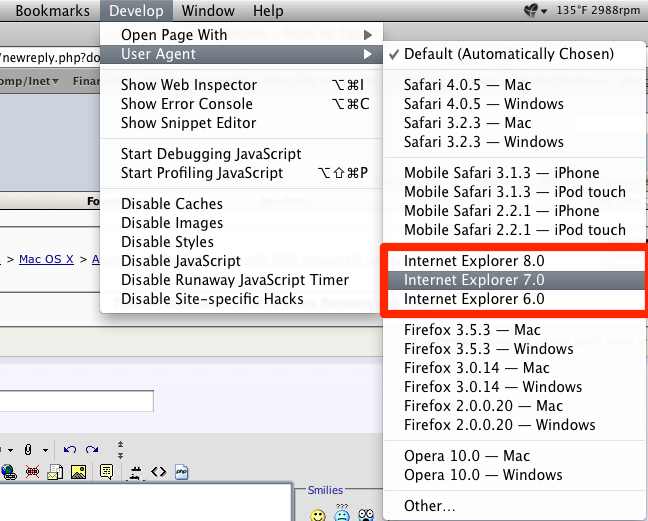Select Safari 3.2.3 — Windows user agent

(515, 142)
